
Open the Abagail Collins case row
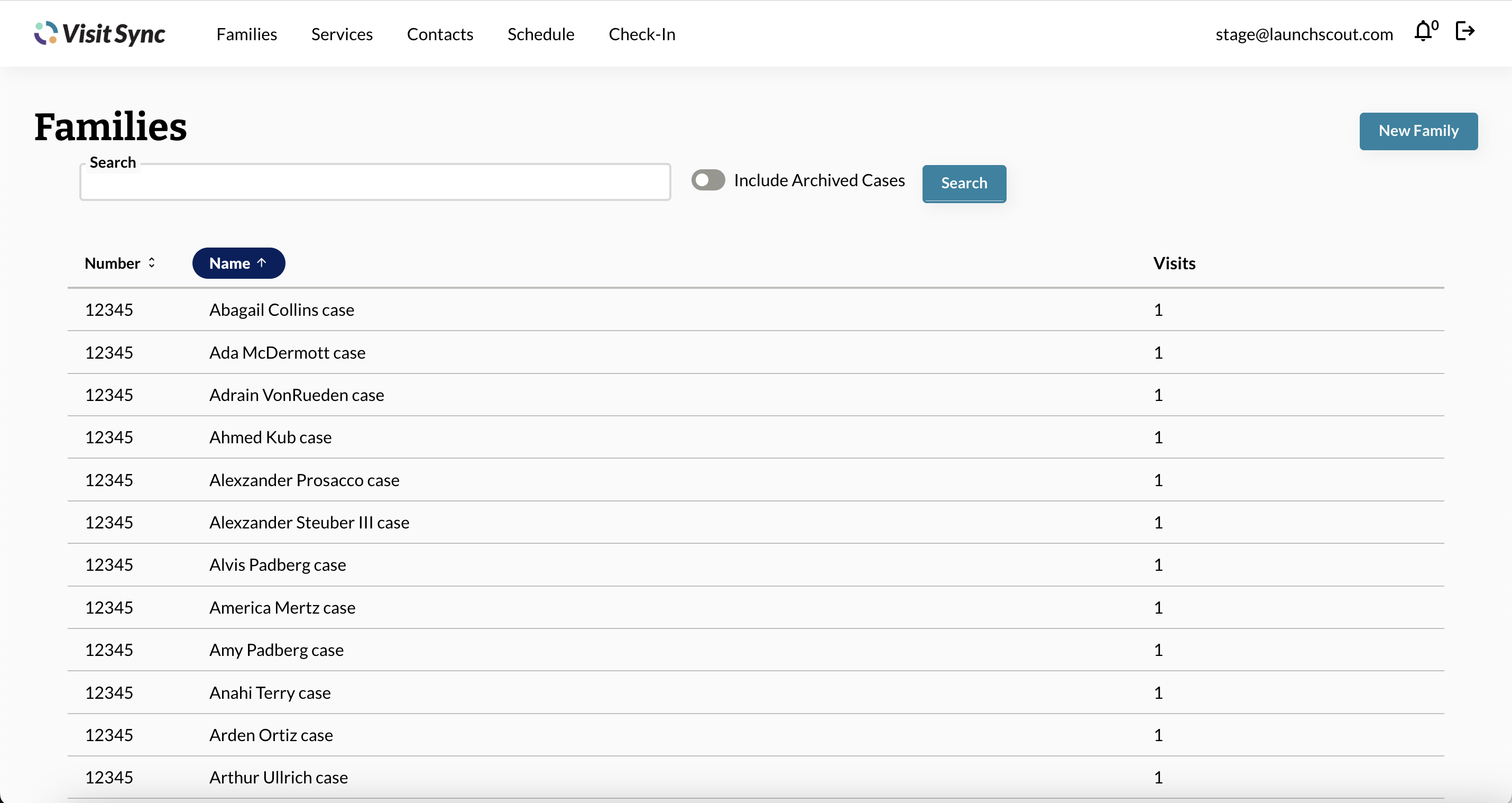[282, 309]
